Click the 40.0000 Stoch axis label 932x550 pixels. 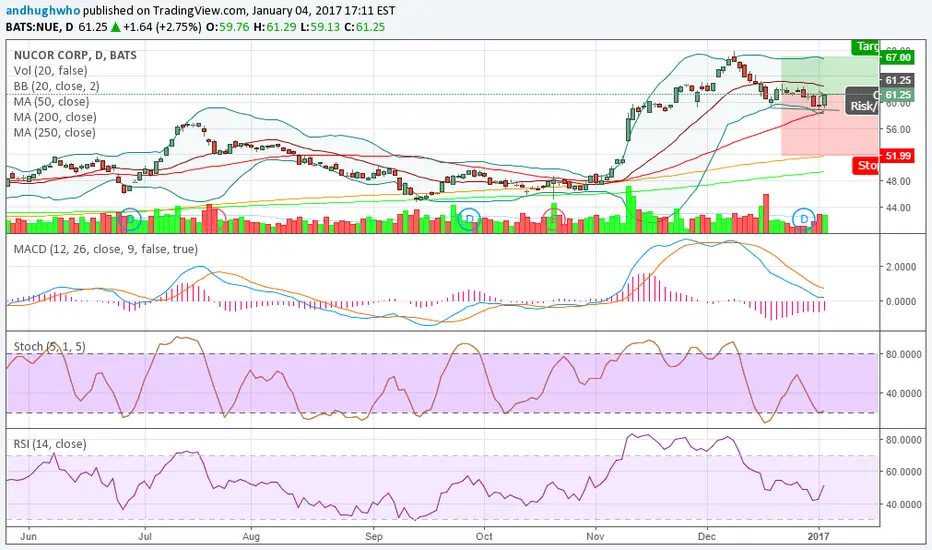coord(903,394)
